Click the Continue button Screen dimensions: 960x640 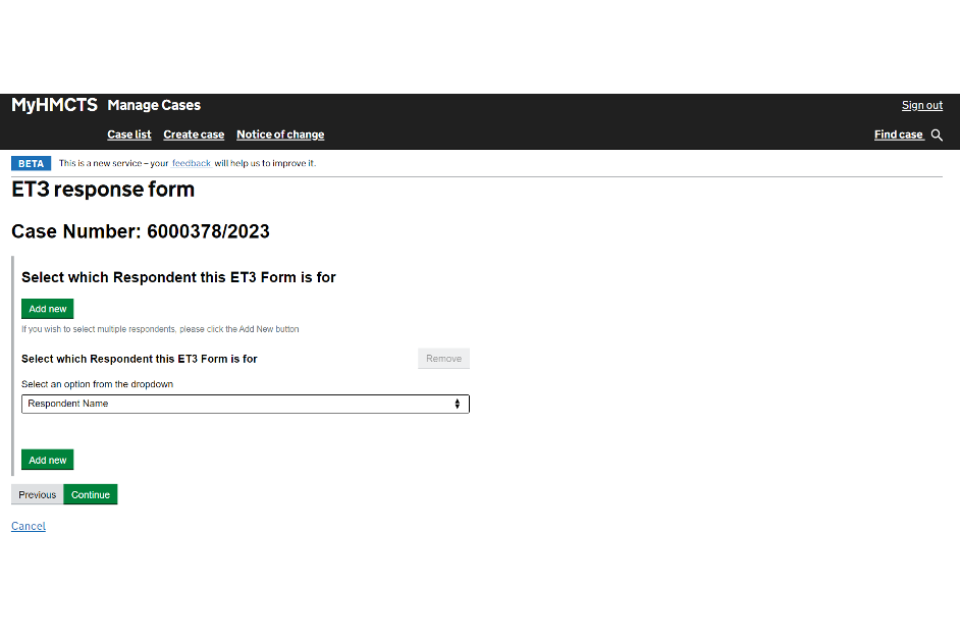point(90,494)
